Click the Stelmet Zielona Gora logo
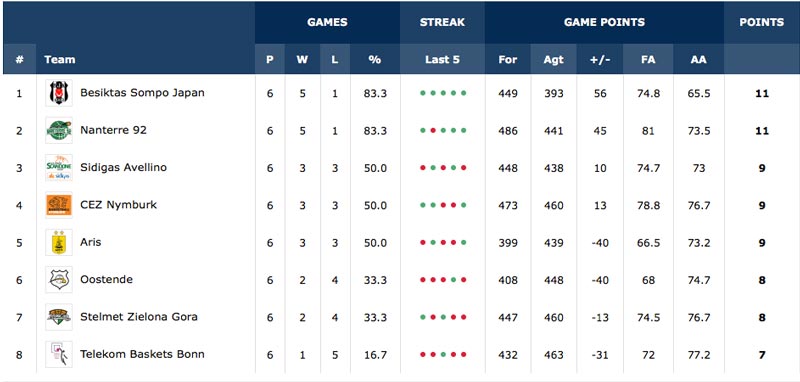800x382 pixels. pos(59,317)
